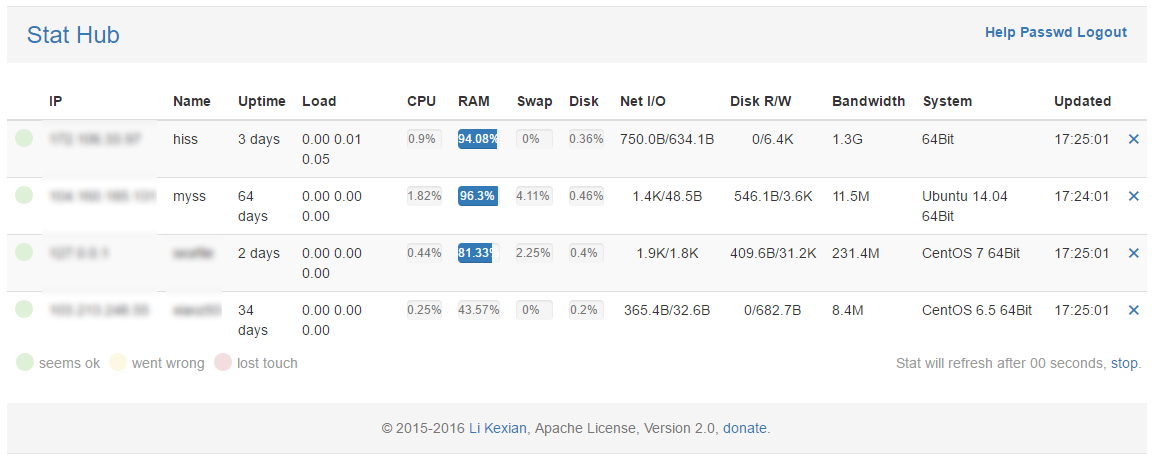This screenshot has height=467, width=1156.
Task: Click green status dot for myss server
Action: (x=25, y=196)
